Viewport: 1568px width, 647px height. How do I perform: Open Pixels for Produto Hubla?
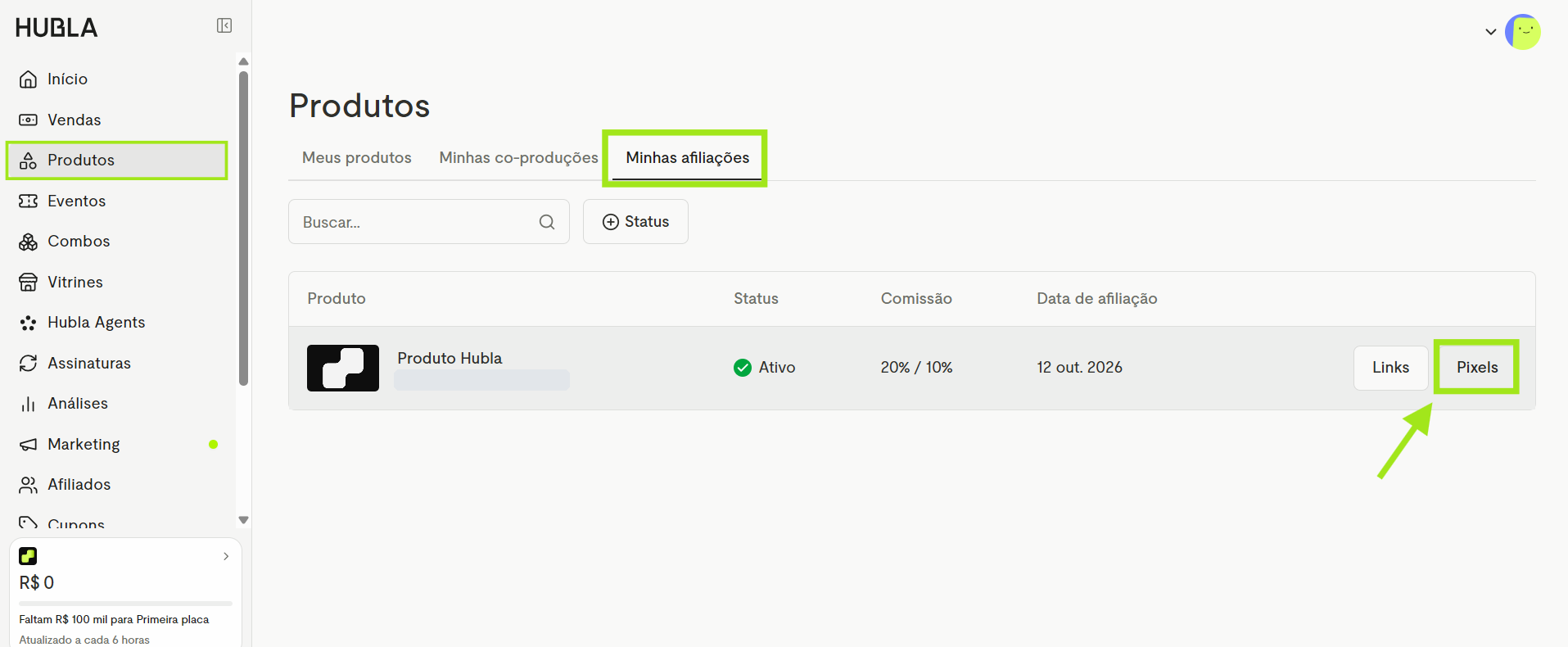(1477, 368)
